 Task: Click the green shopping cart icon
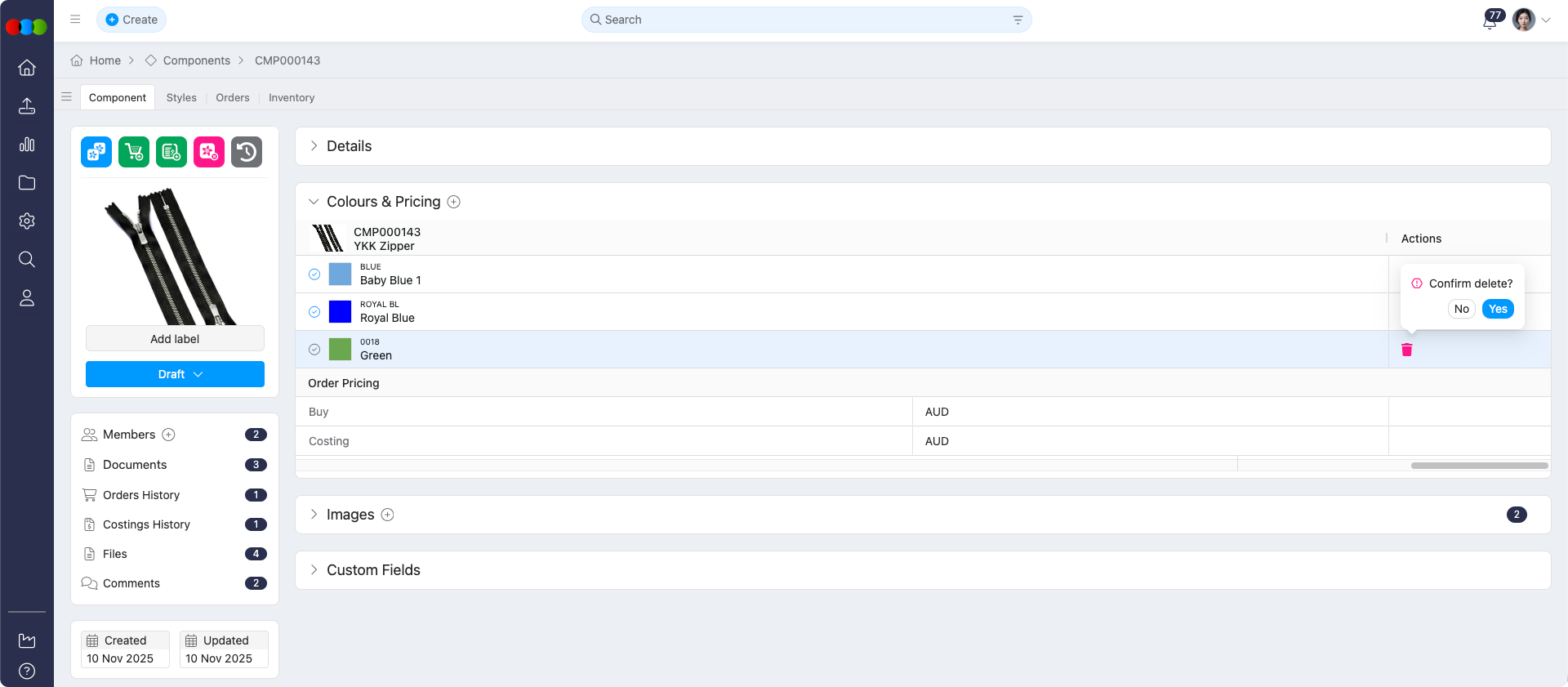[134, 152]
